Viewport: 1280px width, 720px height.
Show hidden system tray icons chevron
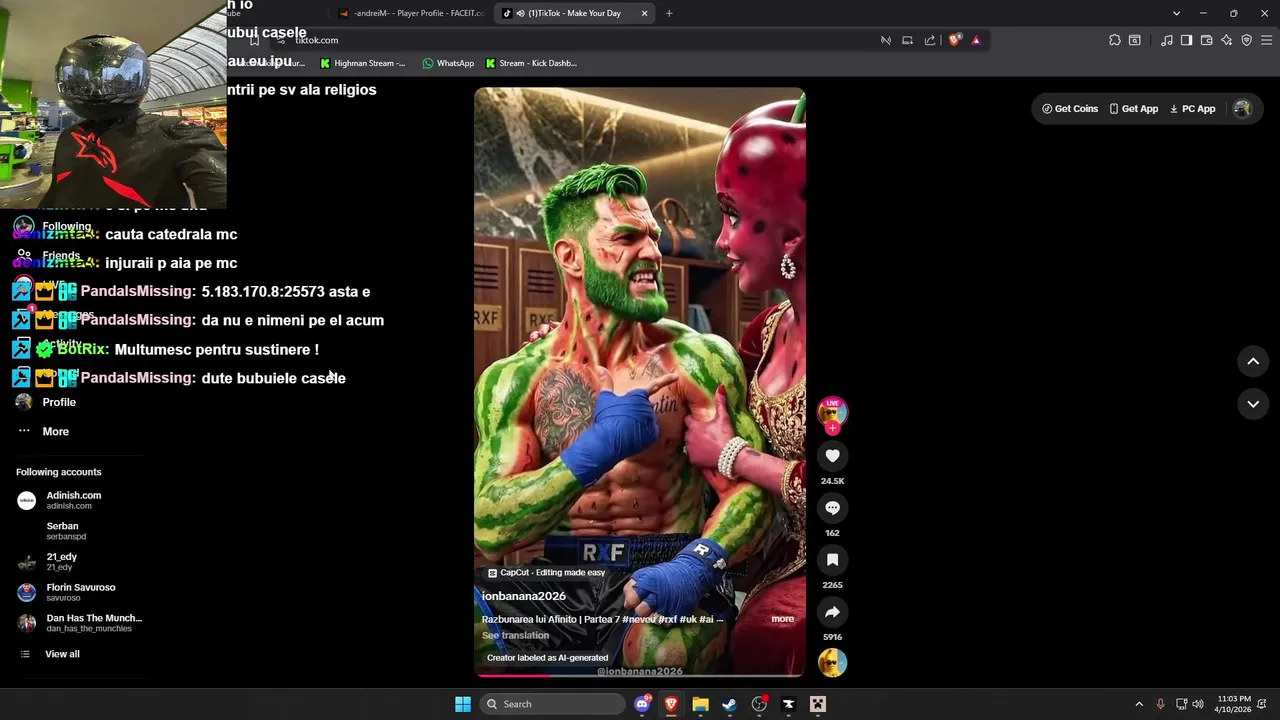click(1139, 704)
